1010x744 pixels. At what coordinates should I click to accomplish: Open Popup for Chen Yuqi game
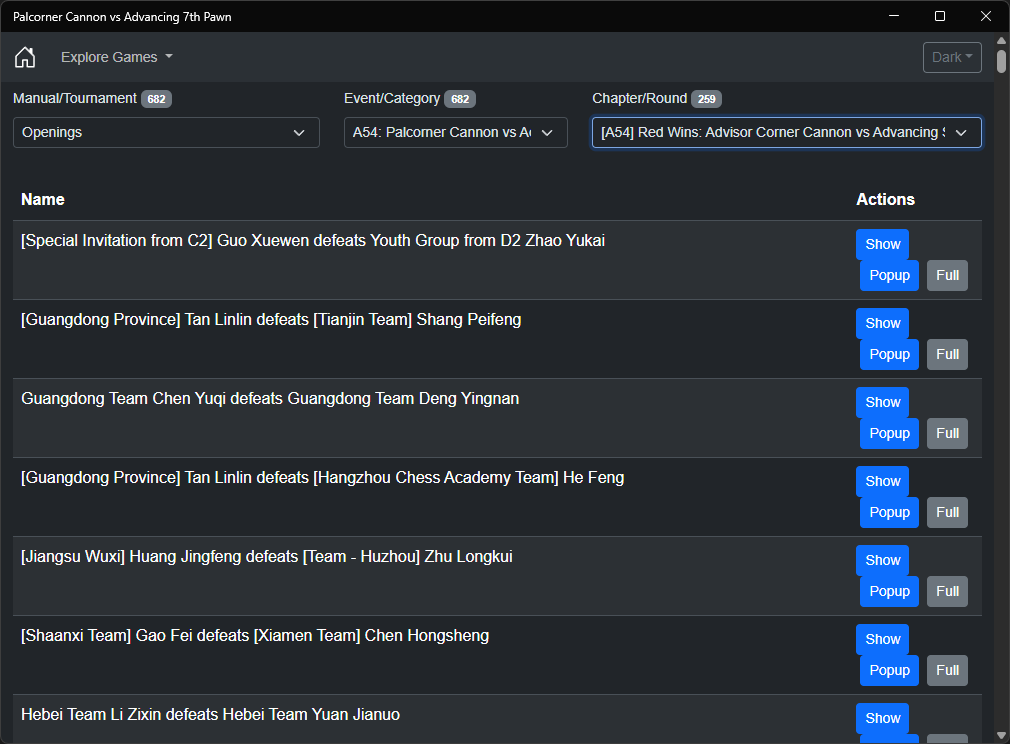tap(889, 433)
